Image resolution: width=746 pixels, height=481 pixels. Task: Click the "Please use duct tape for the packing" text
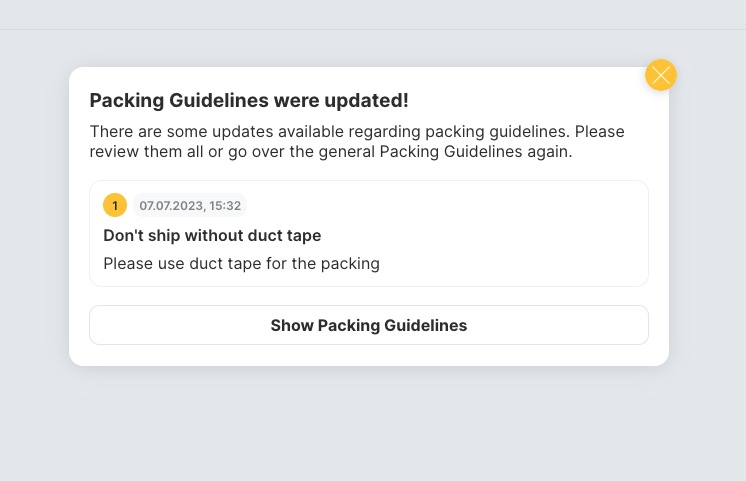coord(242,264)
